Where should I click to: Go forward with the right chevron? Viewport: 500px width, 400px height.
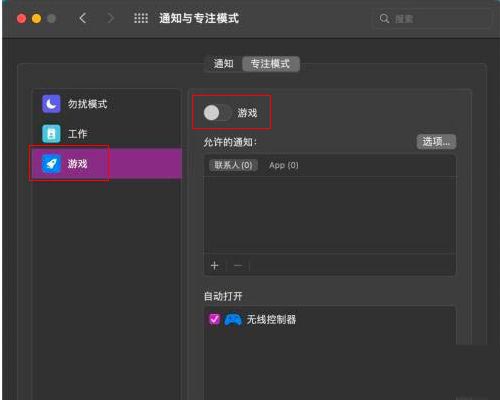coord(110,18)
